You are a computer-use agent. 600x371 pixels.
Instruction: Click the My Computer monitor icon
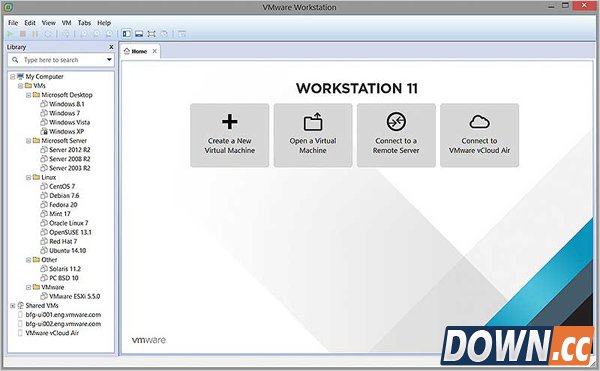20,76
